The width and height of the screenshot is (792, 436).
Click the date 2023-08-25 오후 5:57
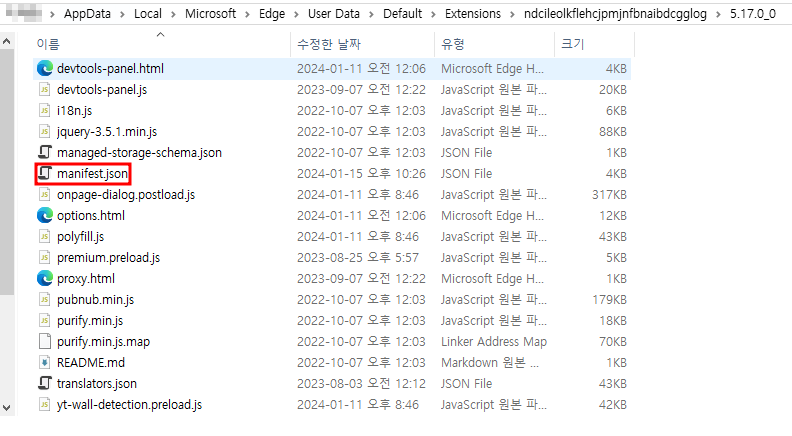tap(358, 258)
